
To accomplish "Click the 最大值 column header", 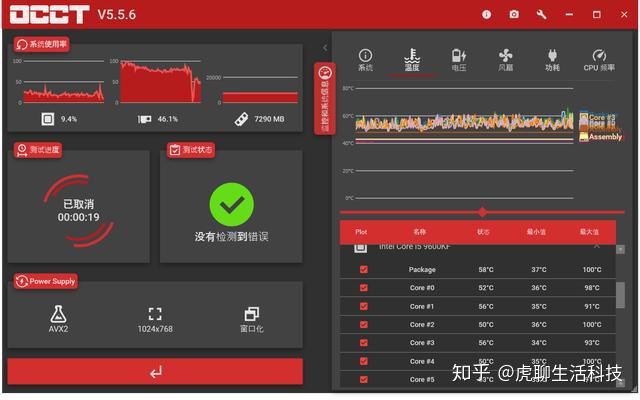I will click(589, 232).
